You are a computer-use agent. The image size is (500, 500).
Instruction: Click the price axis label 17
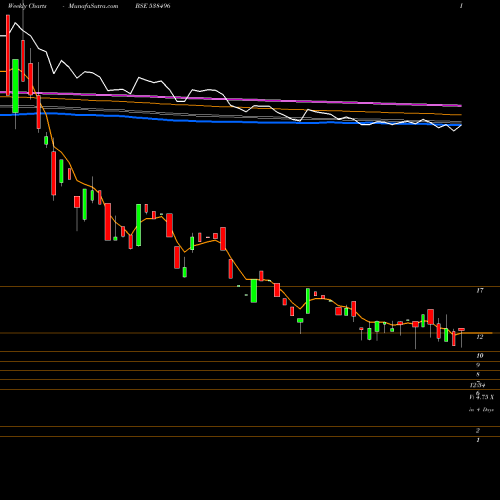click(x=480, y=291)
